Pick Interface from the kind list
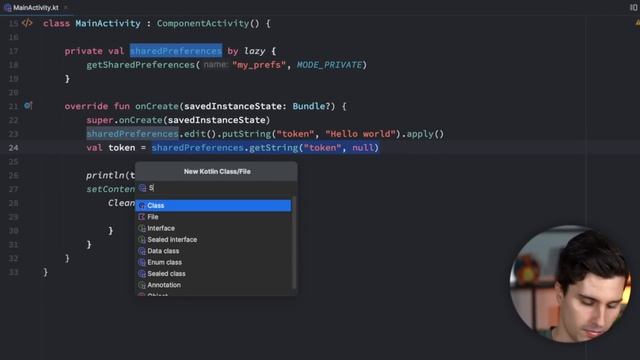Viewport: 640px width, 360px height. (213, 228)
